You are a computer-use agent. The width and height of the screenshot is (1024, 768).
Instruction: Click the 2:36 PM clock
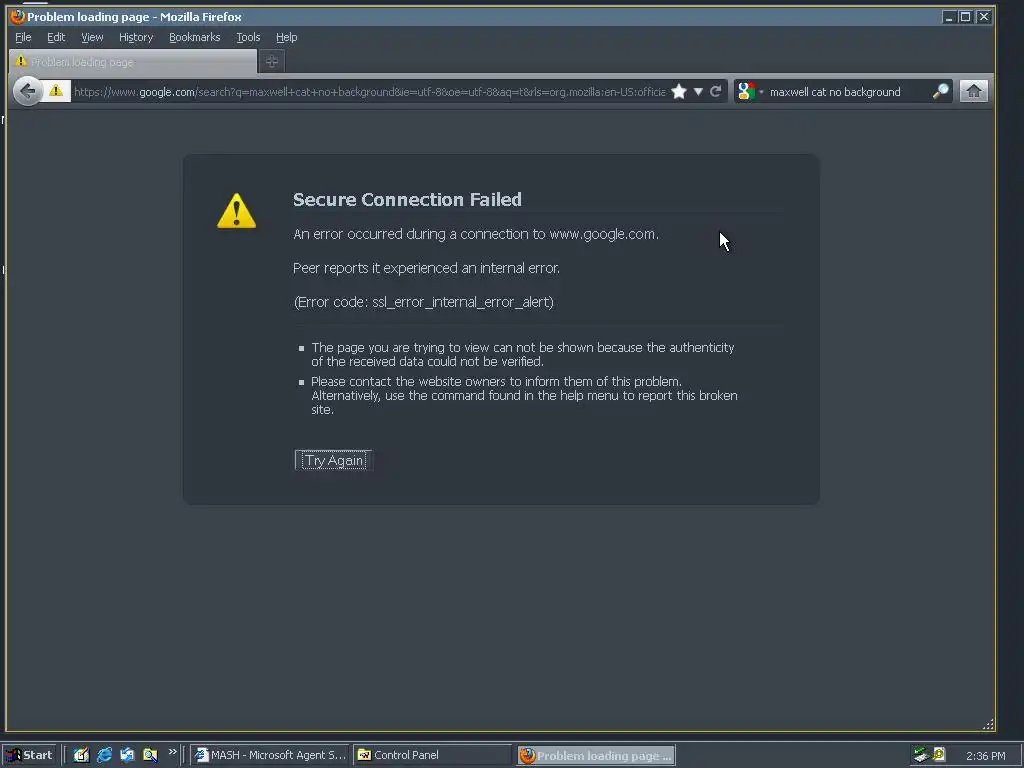(x=985, y=756)
